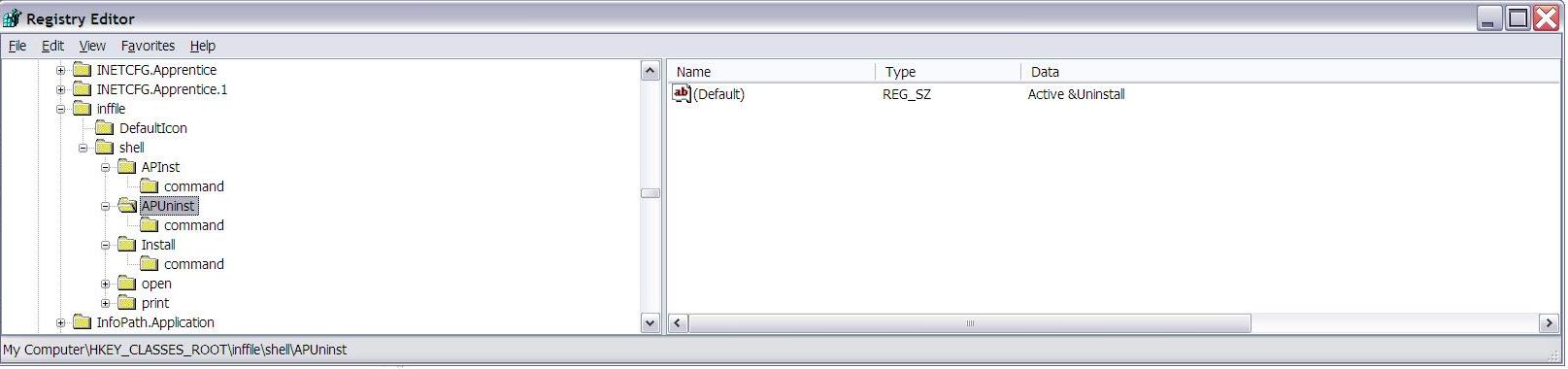Select the APInst folder icon
This screenshot has height=369, width=1568.
(127, 167)
